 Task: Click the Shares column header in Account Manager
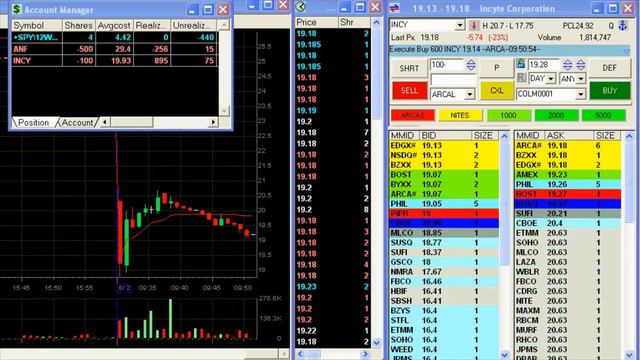(x=78, y=25)
